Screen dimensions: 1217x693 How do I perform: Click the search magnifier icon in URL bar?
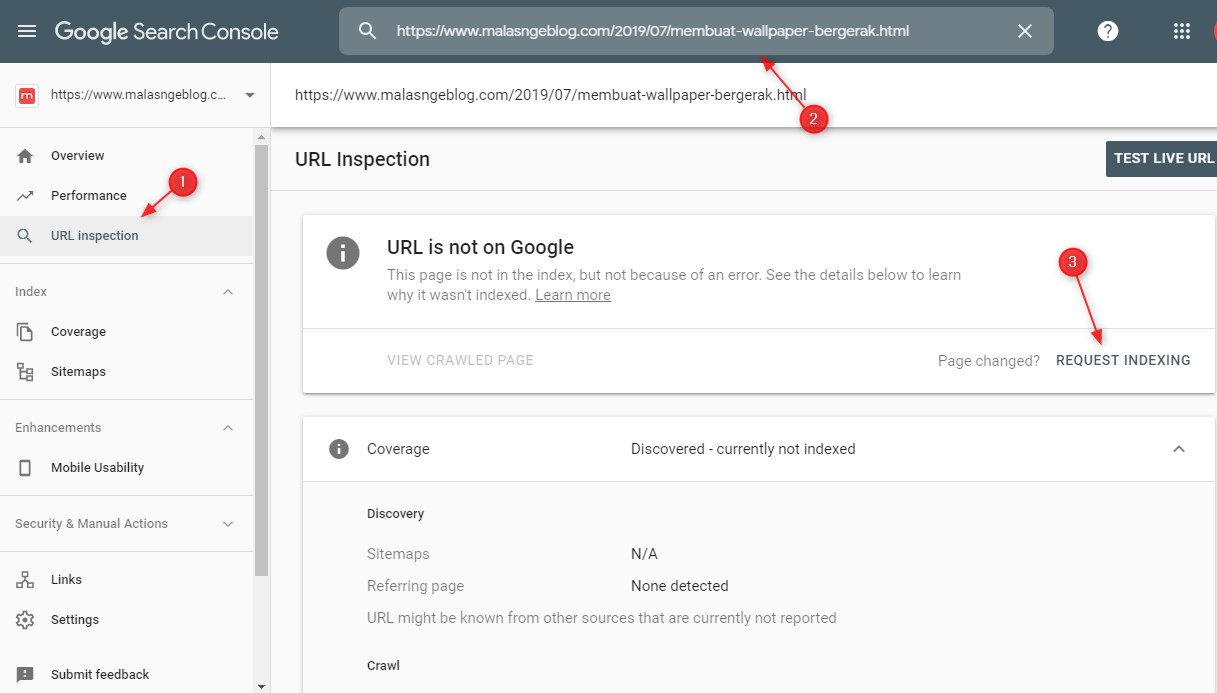pos(367,31)
